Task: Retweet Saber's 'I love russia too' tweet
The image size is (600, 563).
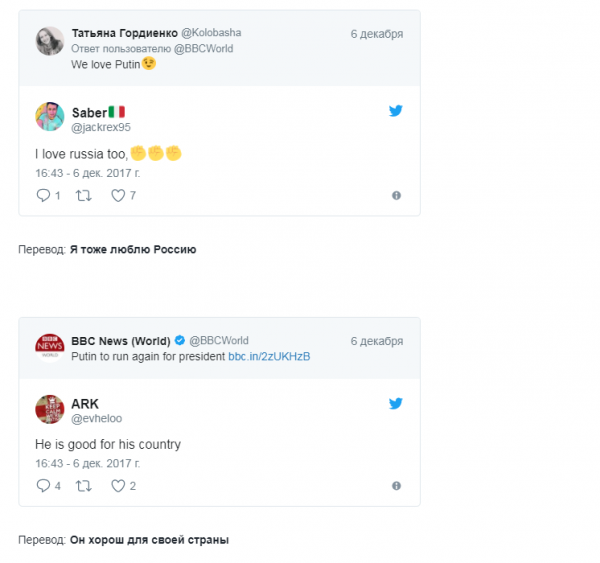Action: 84,196
